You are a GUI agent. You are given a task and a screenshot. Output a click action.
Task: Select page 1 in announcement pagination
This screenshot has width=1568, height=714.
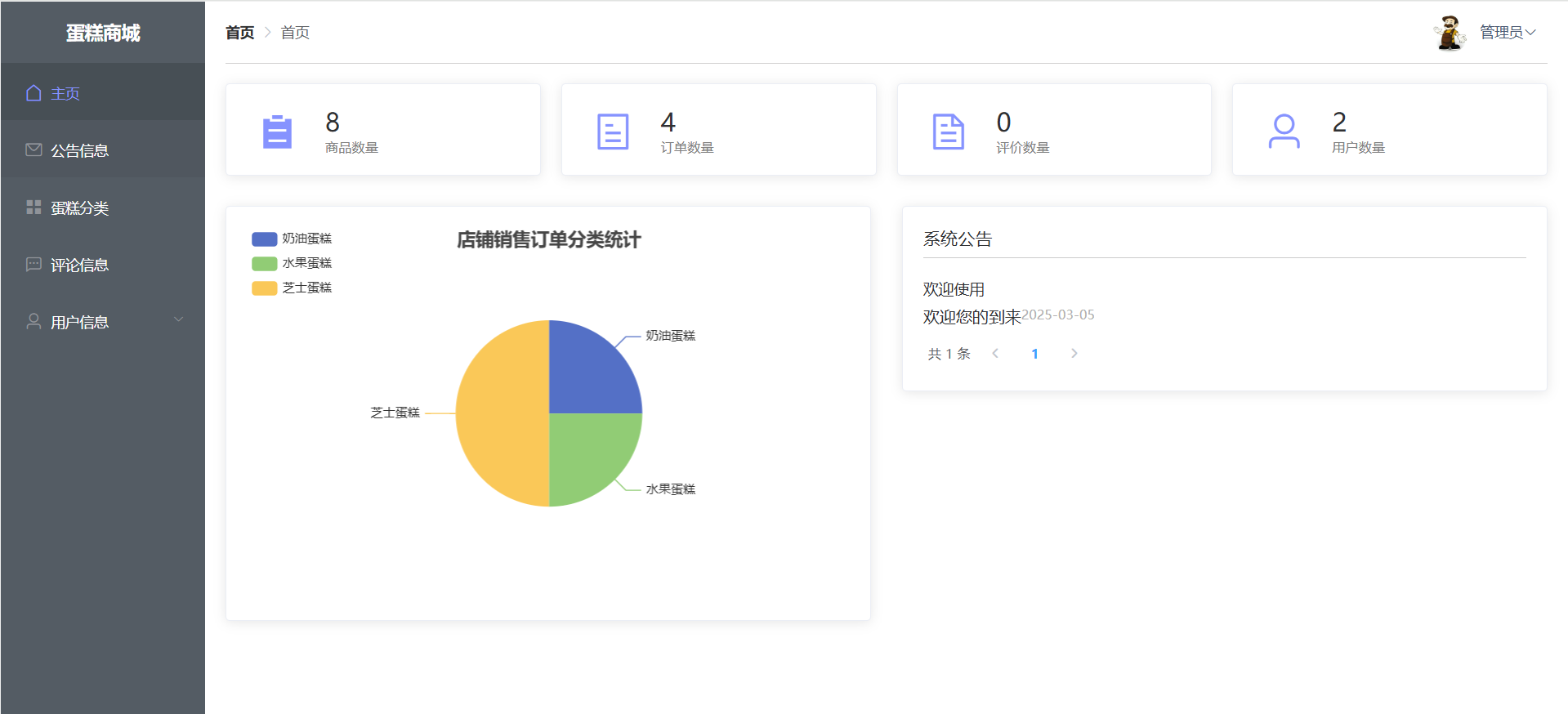point(1034,354)
